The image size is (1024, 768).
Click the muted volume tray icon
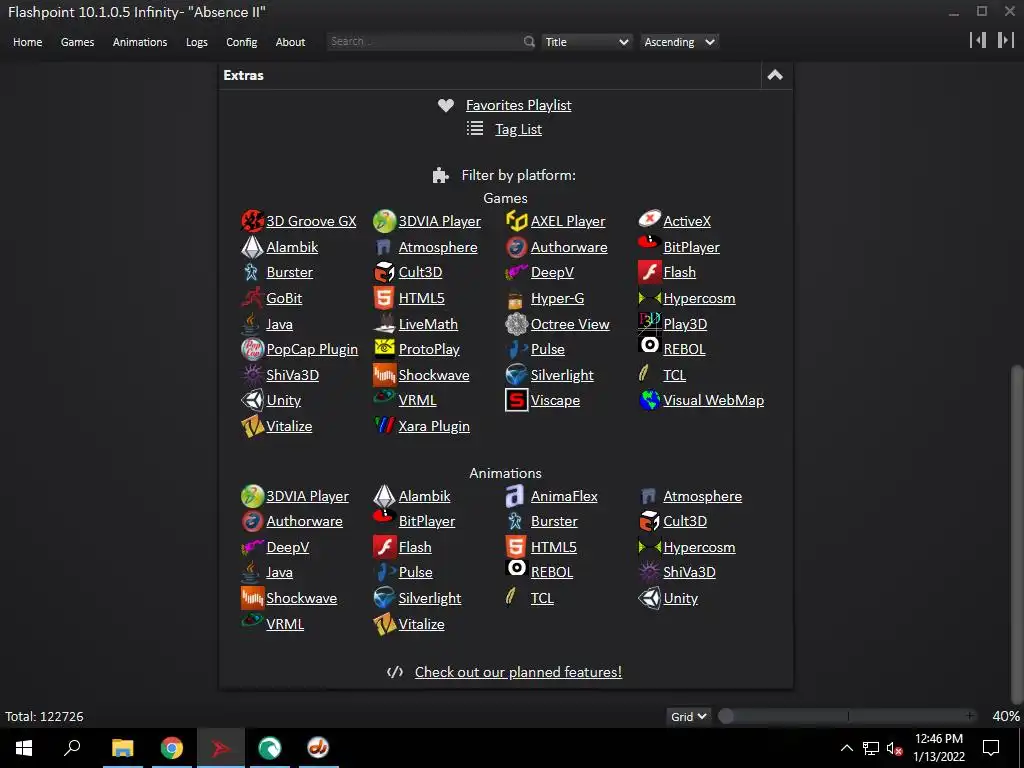(x=894, y=748)
